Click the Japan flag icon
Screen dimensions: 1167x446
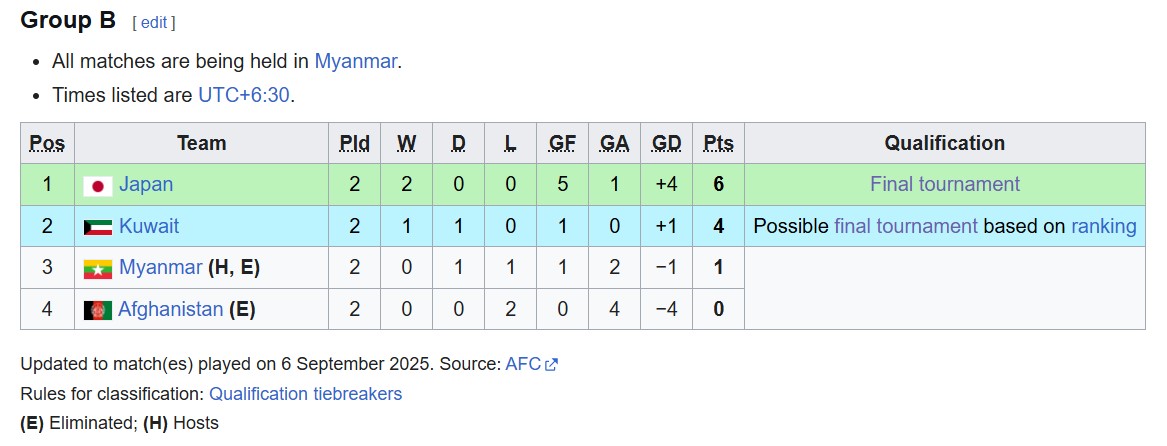[97, 185]
